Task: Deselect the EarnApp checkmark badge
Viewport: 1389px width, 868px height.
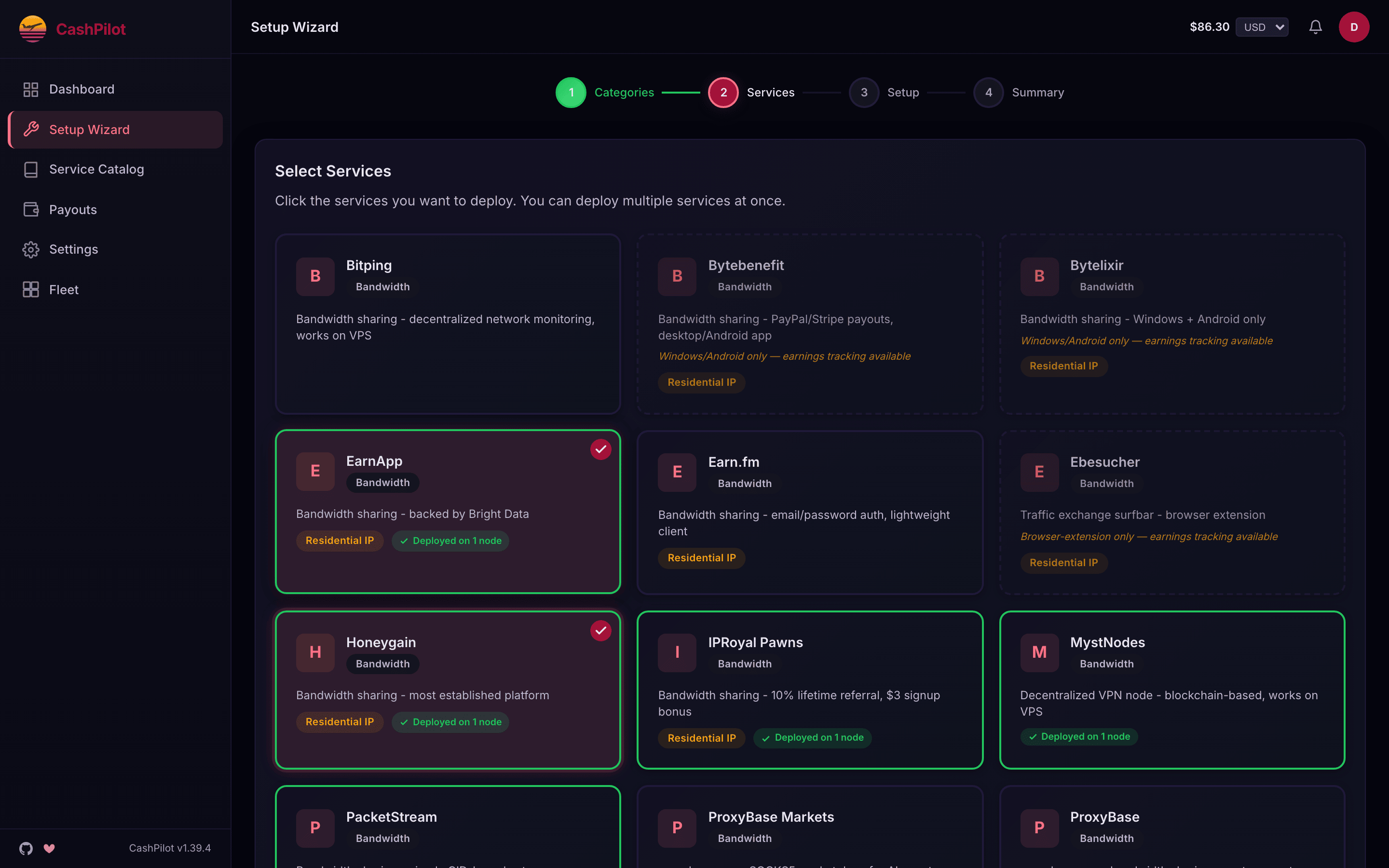Action: 600,449
